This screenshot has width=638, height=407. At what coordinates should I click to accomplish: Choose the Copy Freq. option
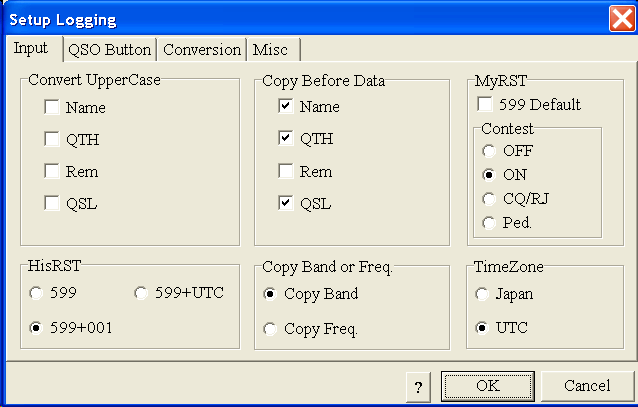(x=269, y=328)
